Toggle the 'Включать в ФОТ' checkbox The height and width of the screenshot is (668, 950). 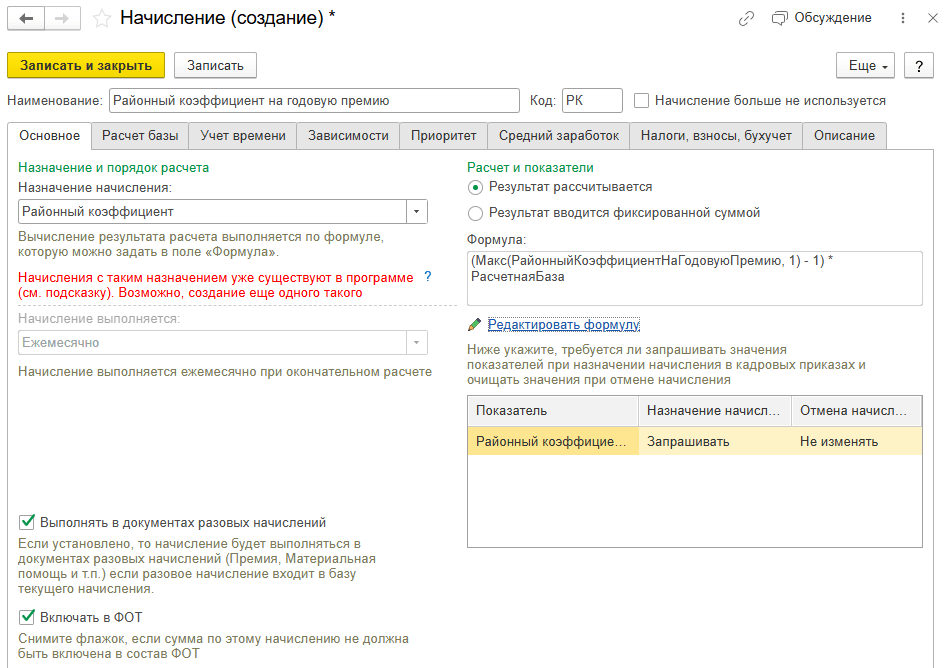(27, 617)
